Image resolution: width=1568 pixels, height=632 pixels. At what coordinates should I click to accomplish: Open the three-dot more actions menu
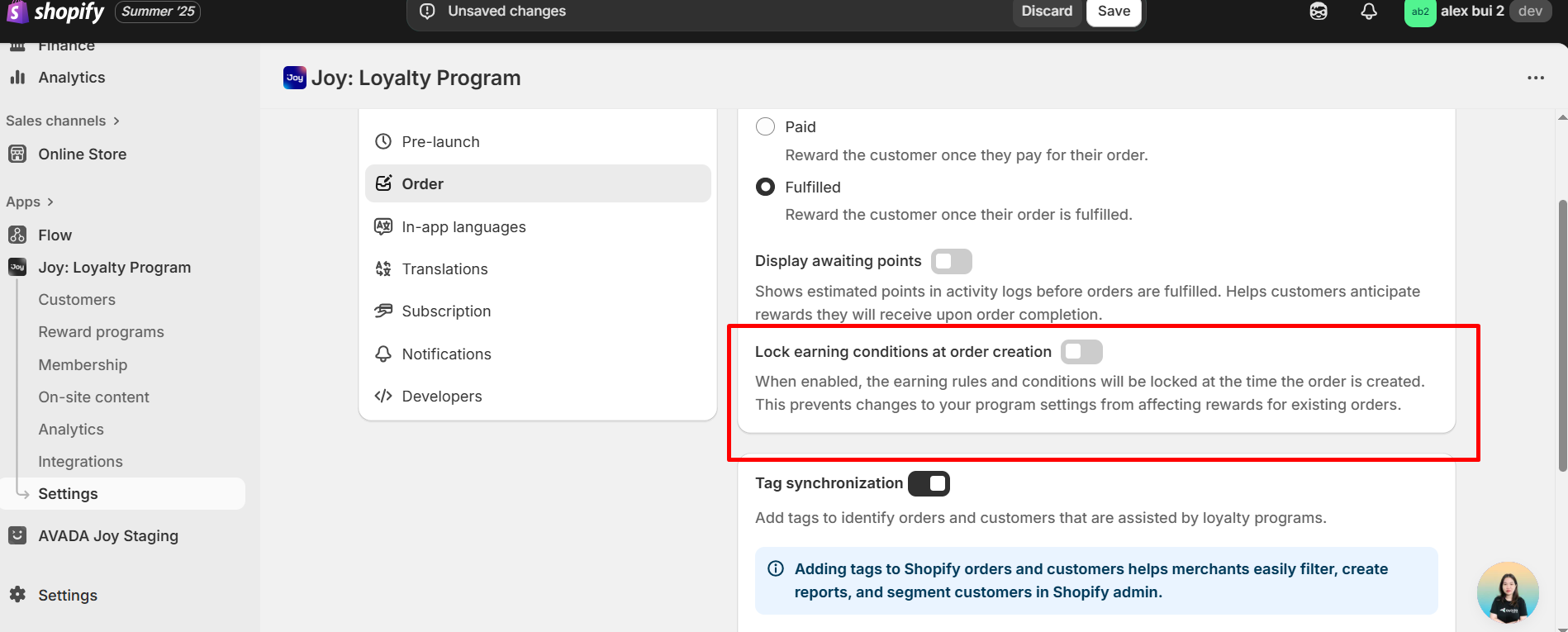point(1535,78)
